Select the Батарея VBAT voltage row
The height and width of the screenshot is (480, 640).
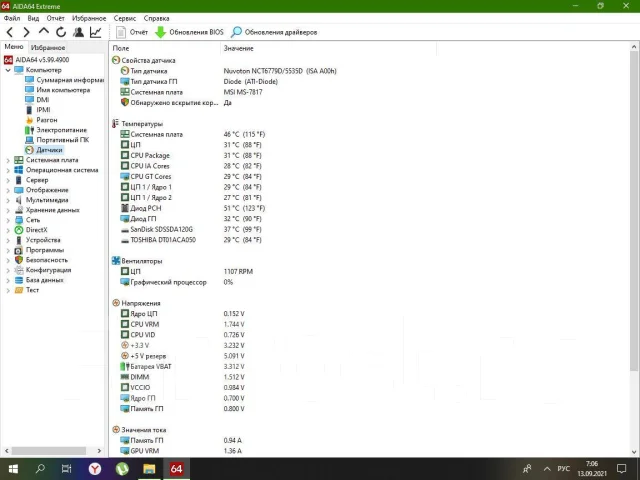pos(182,367)
